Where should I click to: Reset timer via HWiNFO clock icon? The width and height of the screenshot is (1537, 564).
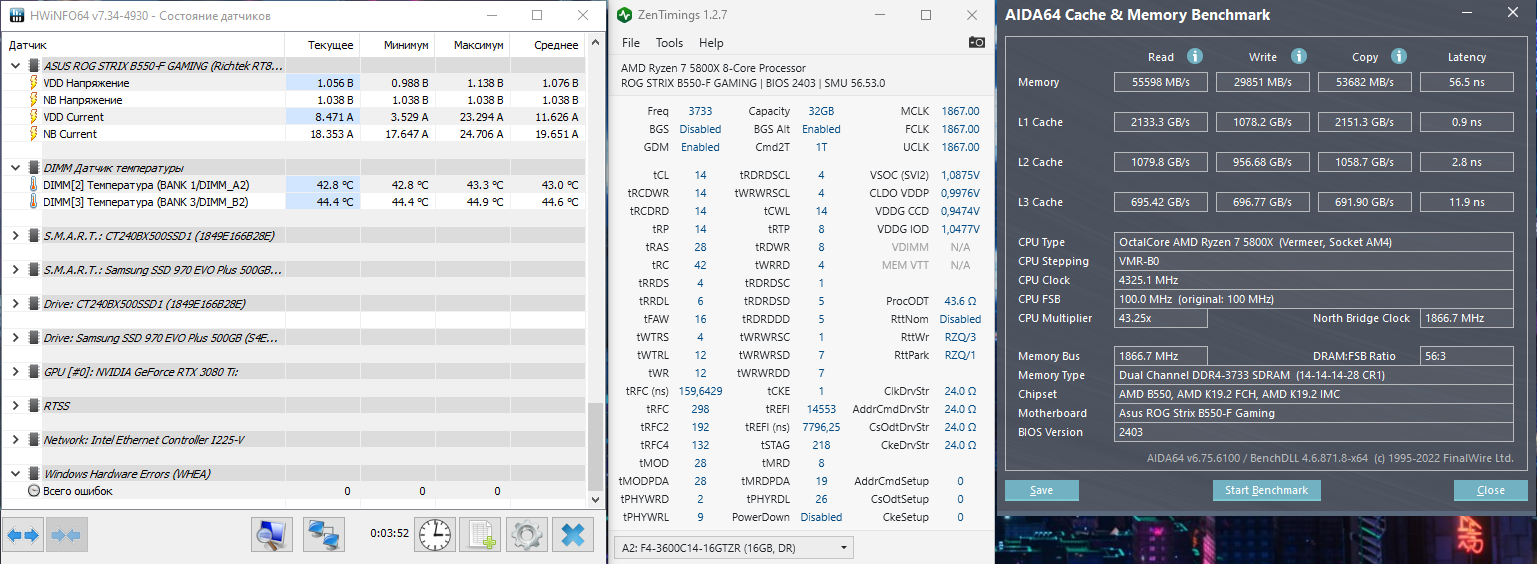[x=435, y=535]
